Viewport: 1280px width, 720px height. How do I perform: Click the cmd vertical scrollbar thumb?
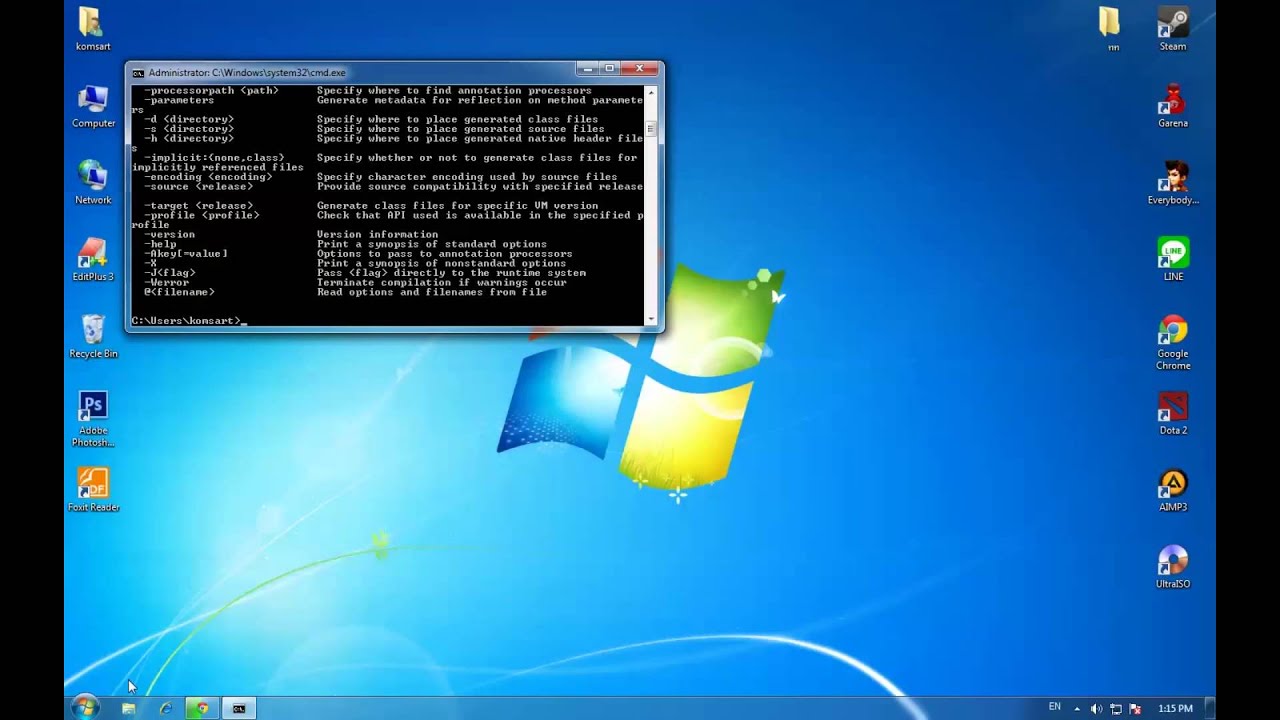click(651, 129)
